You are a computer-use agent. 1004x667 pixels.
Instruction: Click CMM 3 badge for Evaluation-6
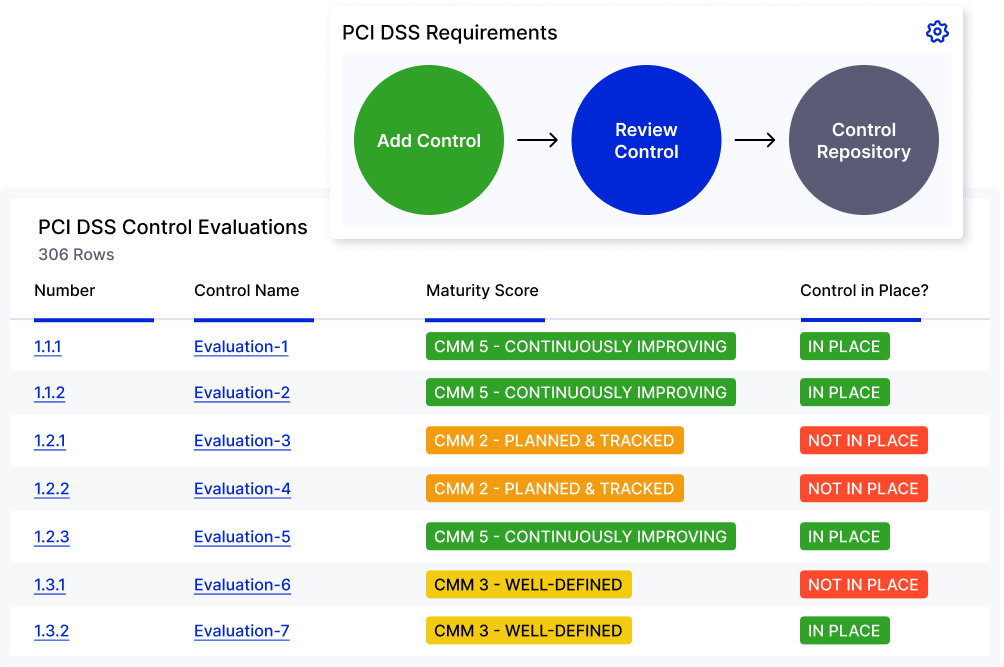point(528,584)
